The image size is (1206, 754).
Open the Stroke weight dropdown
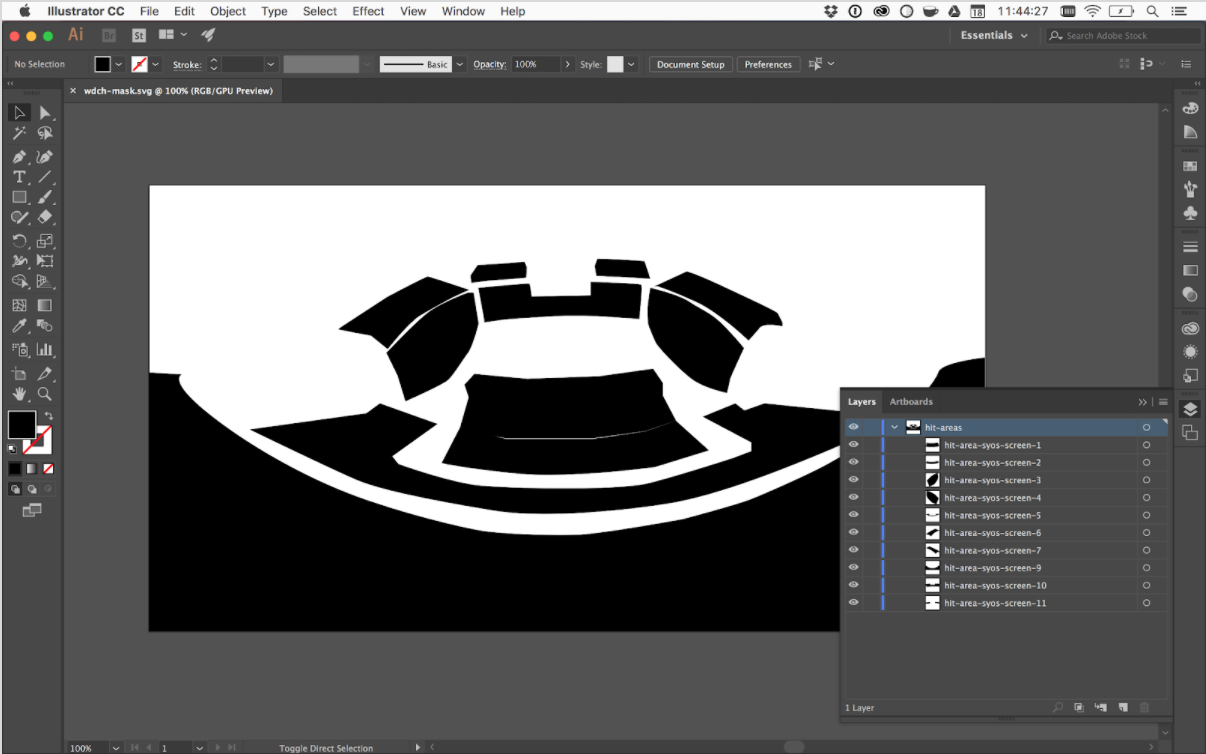pyautogui.click(x=270, y=64)
